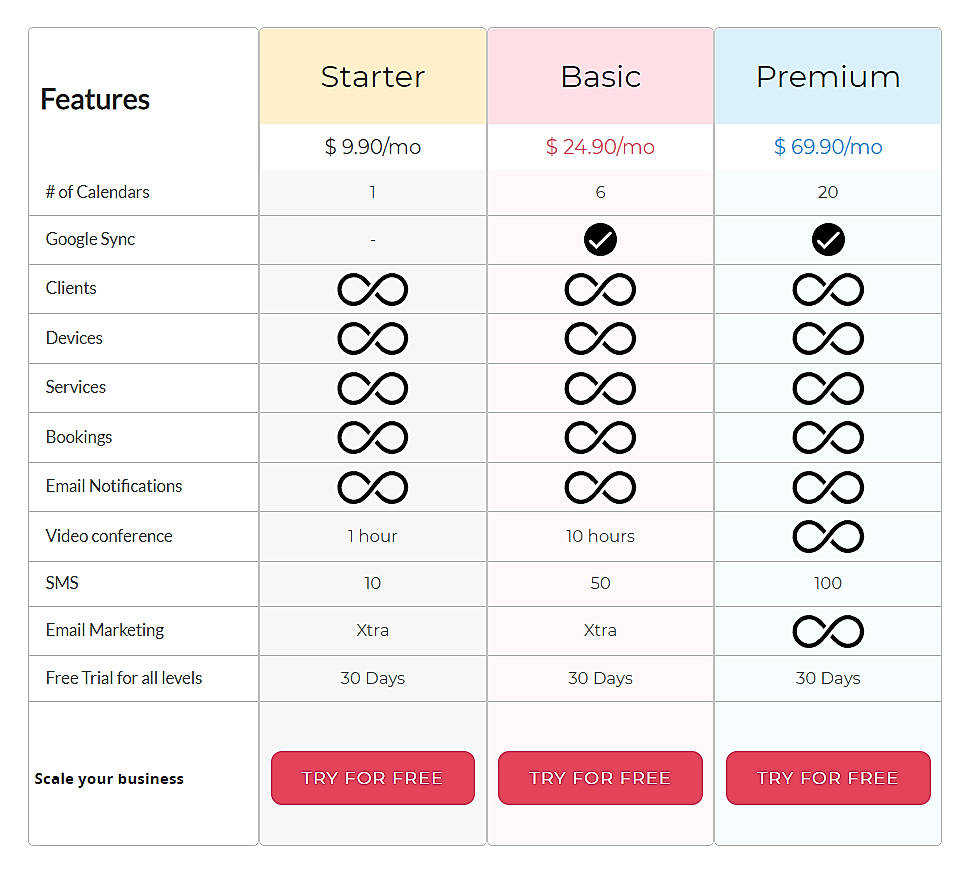Select the infinity symbol under Premium Email Marketing
This screenshot has width=972, height=872.
[x=828, y=631]
